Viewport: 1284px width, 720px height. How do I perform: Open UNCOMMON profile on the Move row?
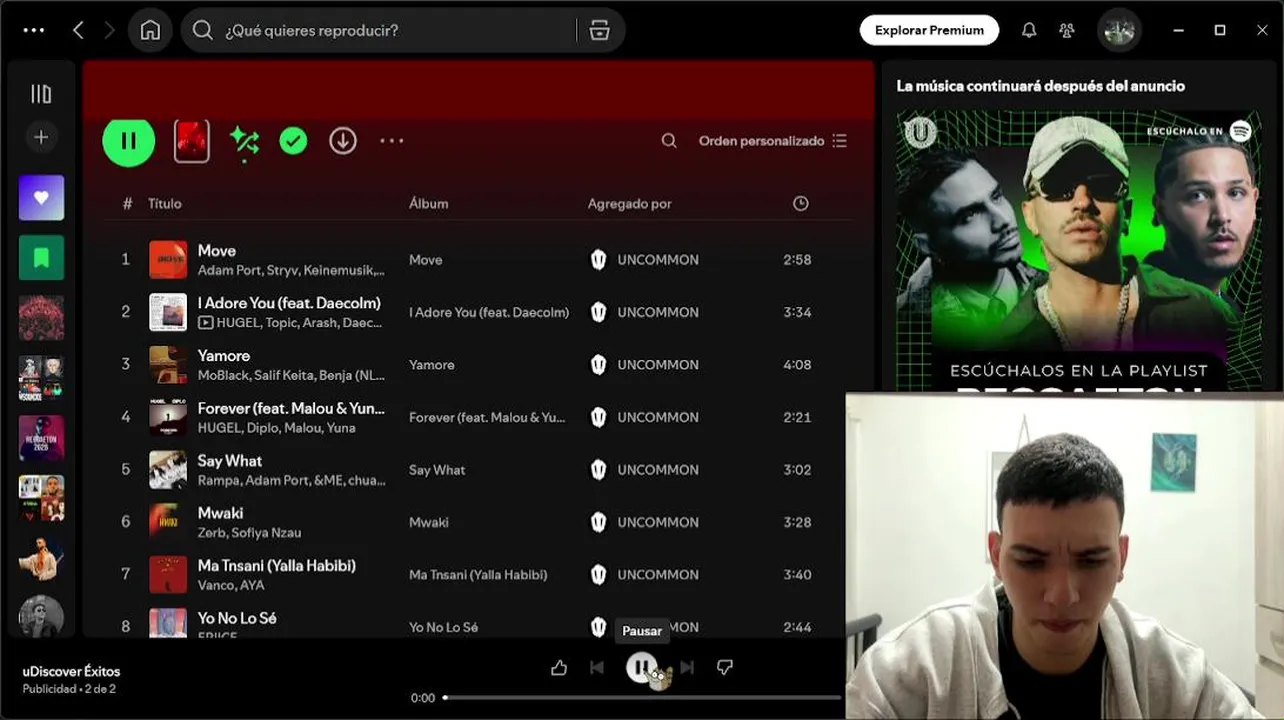(x=657, y=260)
